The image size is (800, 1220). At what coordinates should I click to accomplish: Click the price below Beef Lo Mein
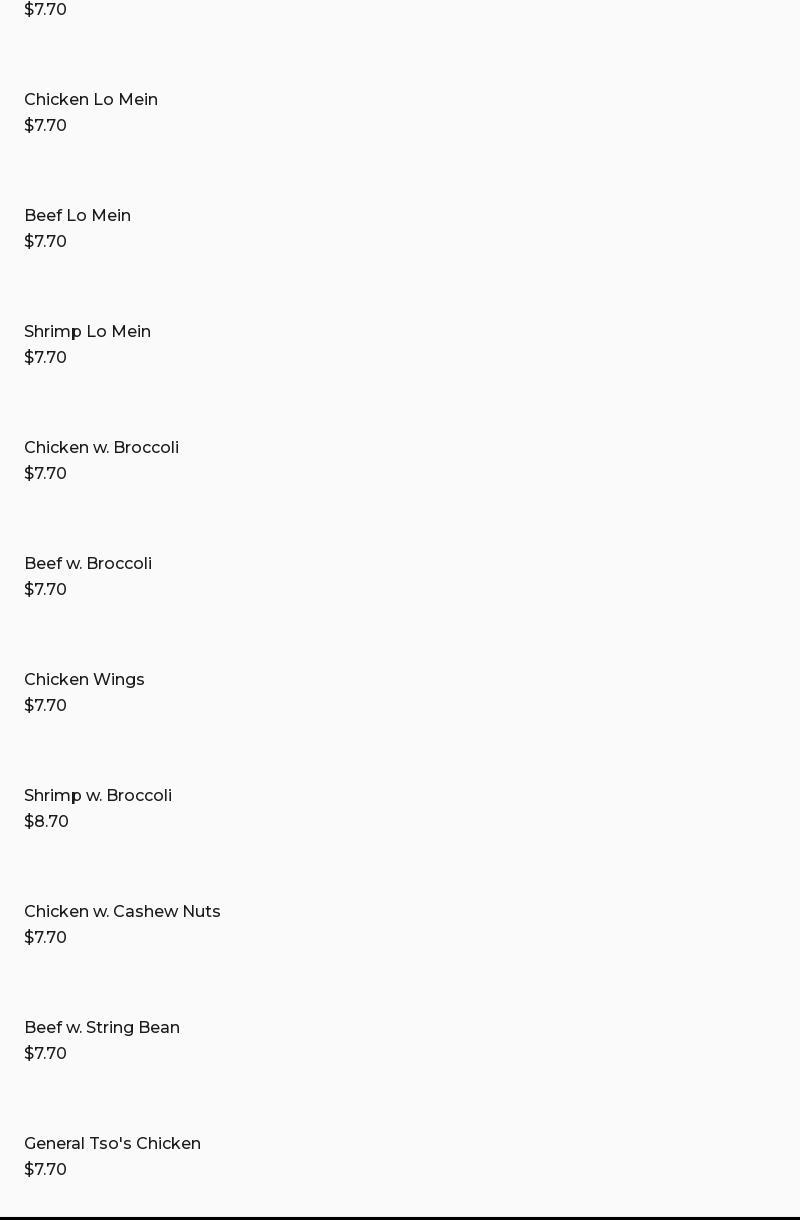point(45,241)
